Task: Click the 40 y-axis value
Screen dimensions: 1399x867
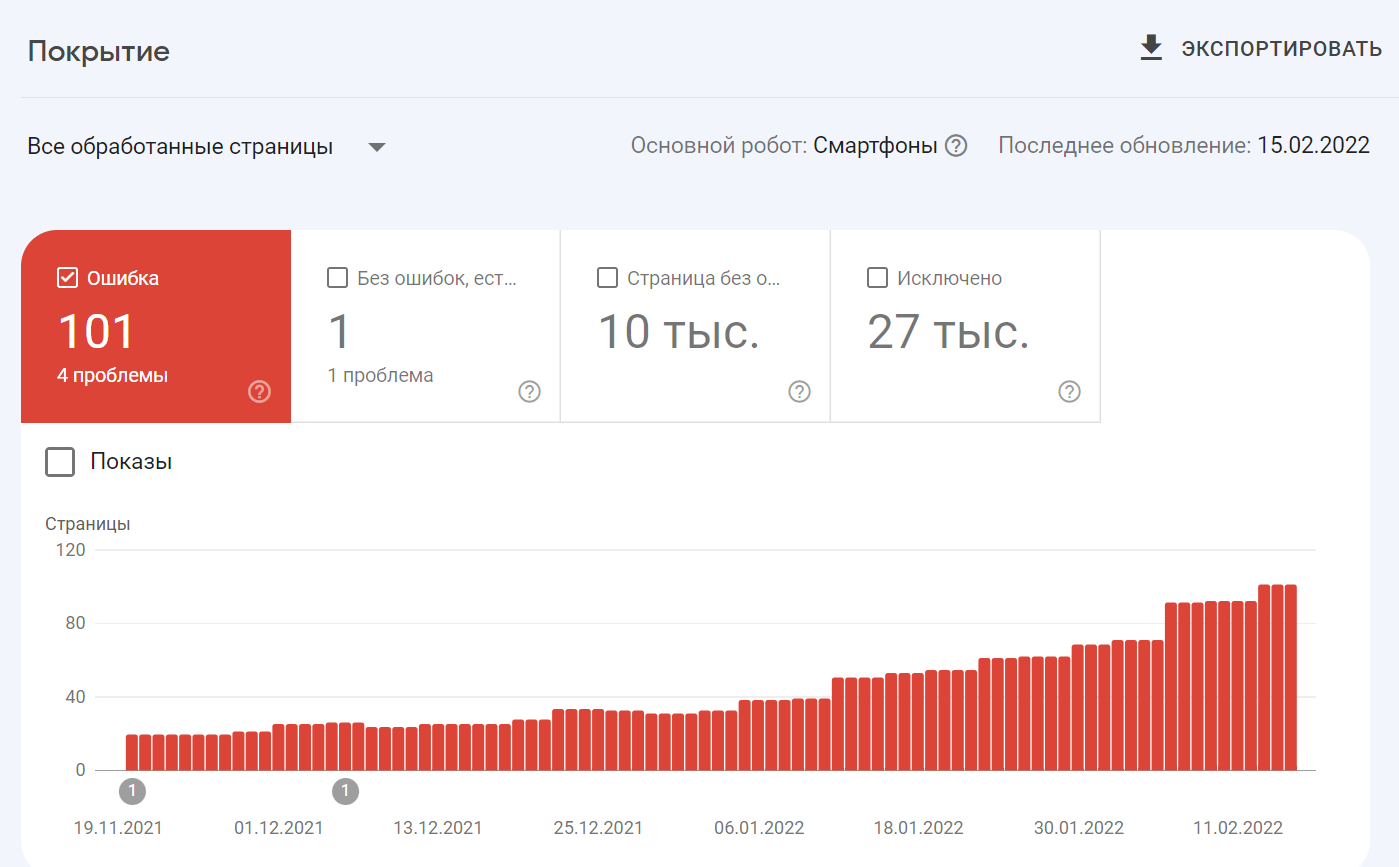Action: click(x=77, y=697)
